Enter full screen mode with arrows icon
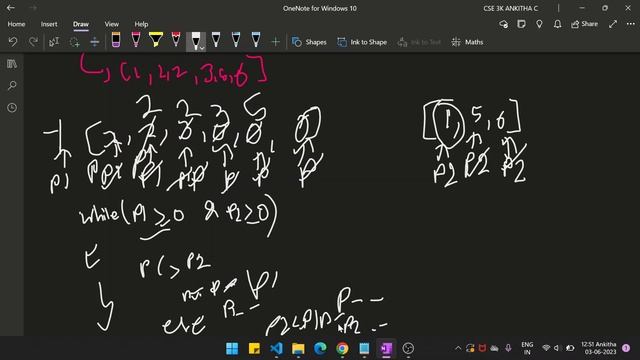Image resolution: width=640 pixels, height=360 pixels. pos(613,24)
